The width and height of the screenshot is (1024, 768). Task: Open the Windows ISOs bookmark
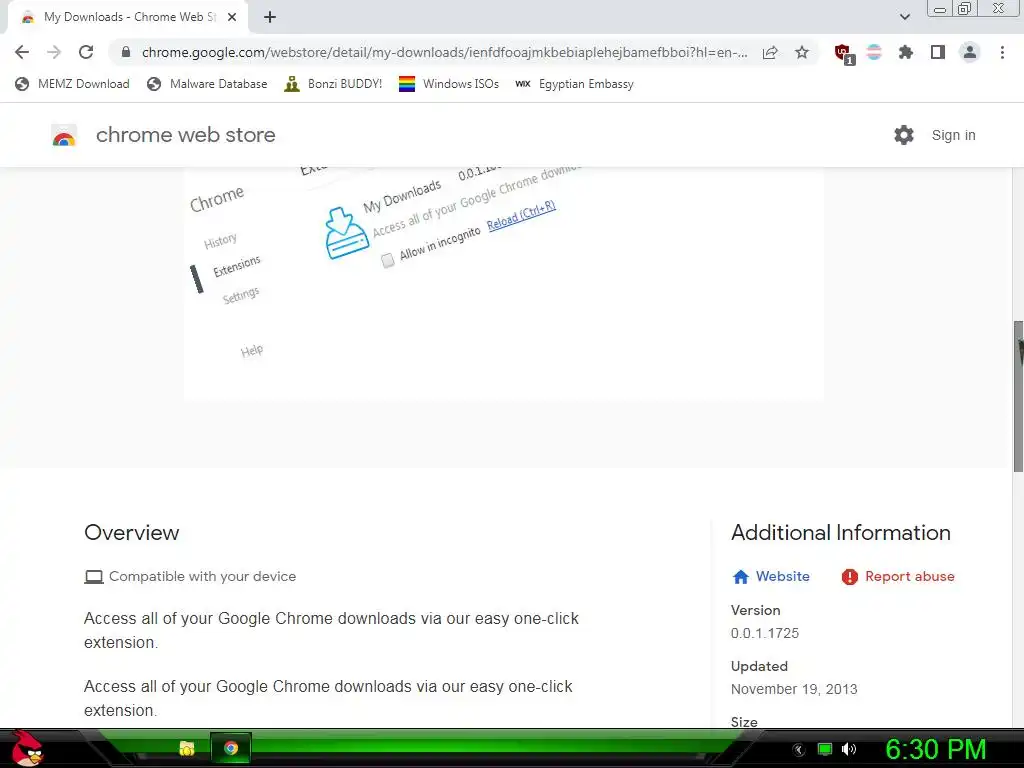point(449,84)
